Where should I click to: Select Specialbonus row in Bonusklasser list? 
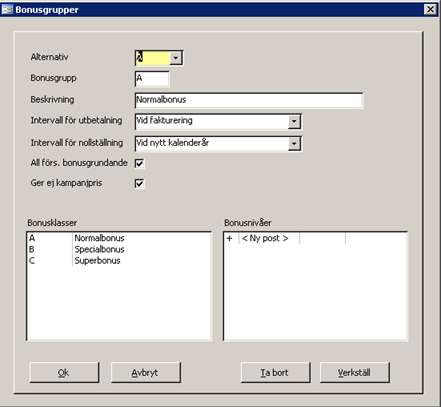119,249
